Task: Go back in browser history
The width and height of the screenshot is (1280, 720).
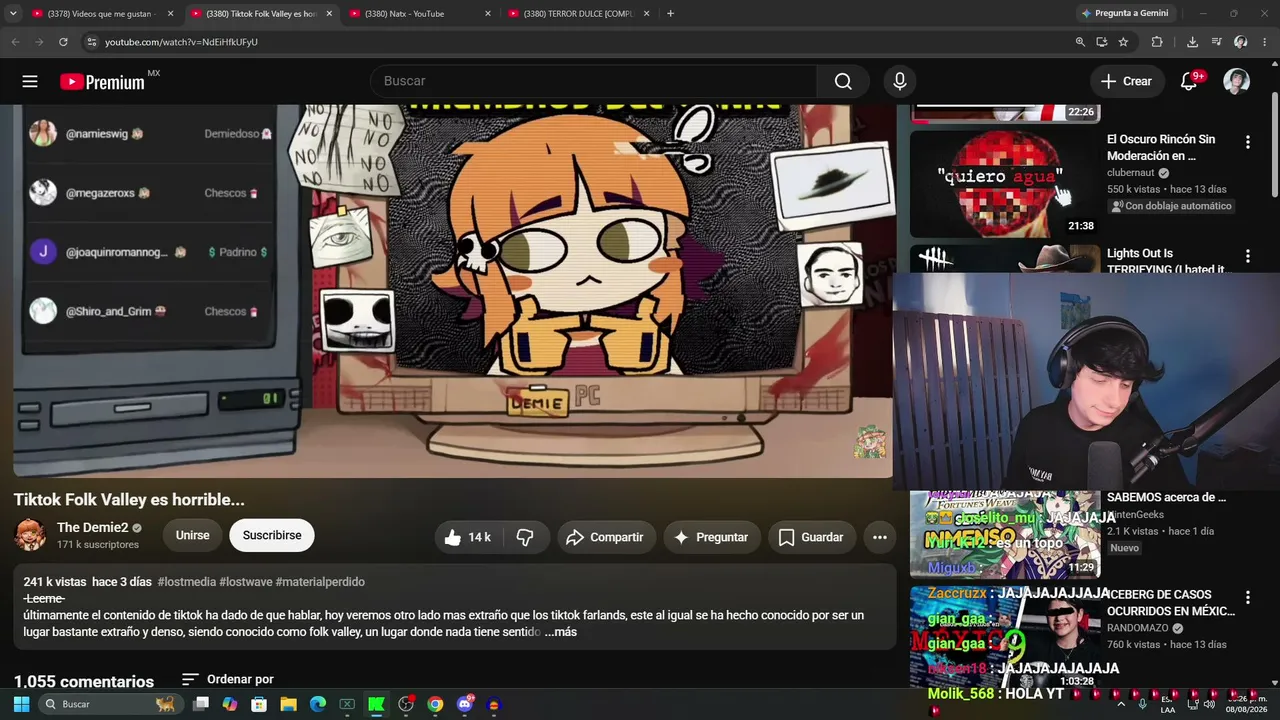Action: (x=15, y=42)
